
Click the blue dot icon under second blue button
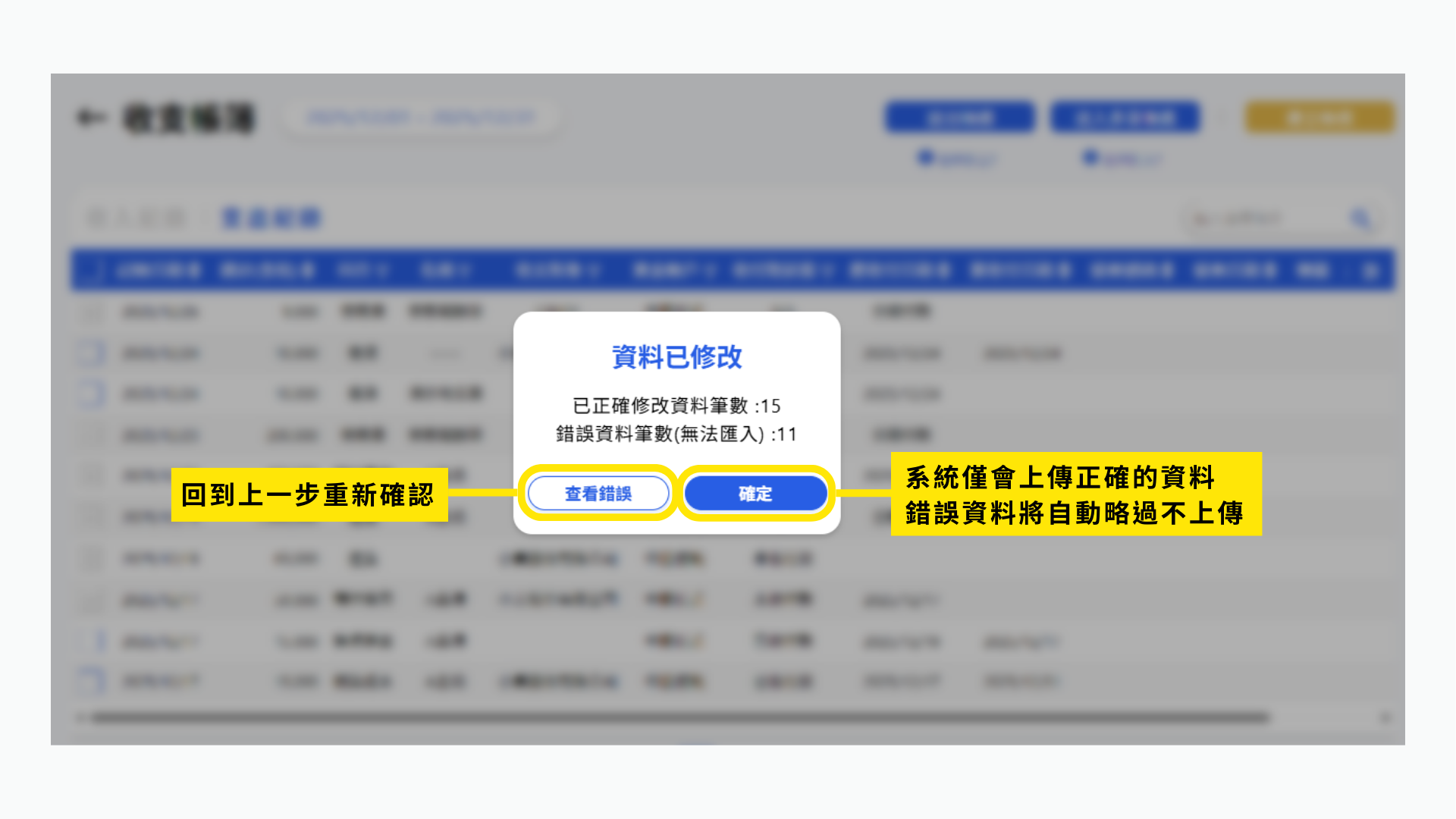tap(1090, 158)
